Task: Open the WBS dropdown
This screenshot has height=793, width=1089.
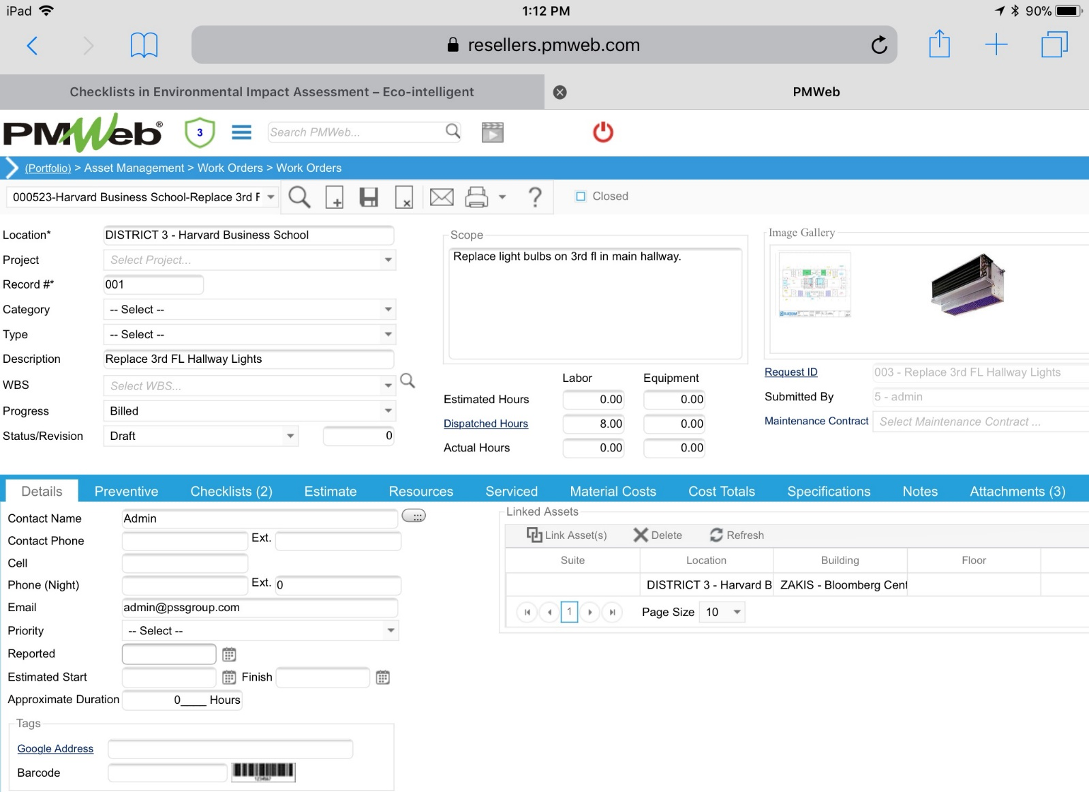Action: (388, 385)
